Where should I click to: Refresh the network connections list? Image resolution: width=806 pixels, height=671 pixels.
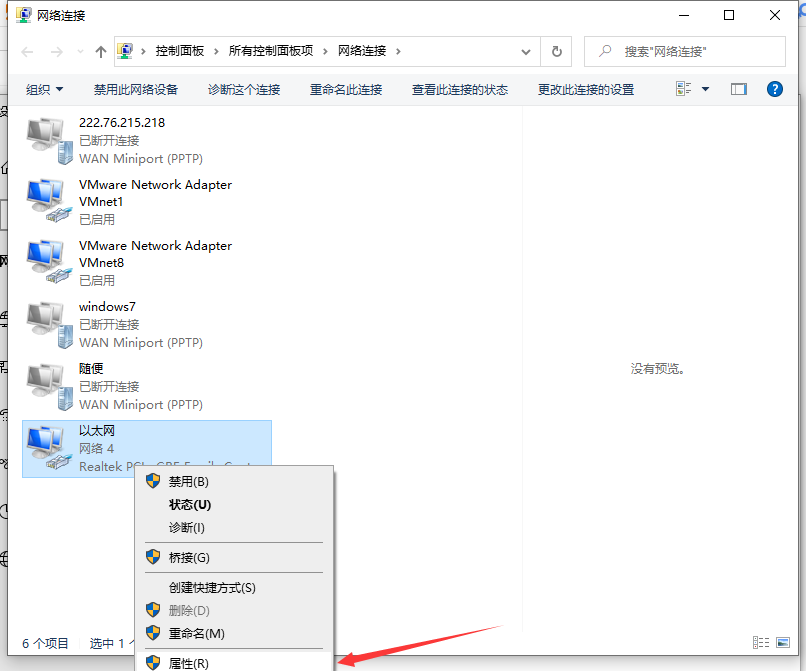557,51
